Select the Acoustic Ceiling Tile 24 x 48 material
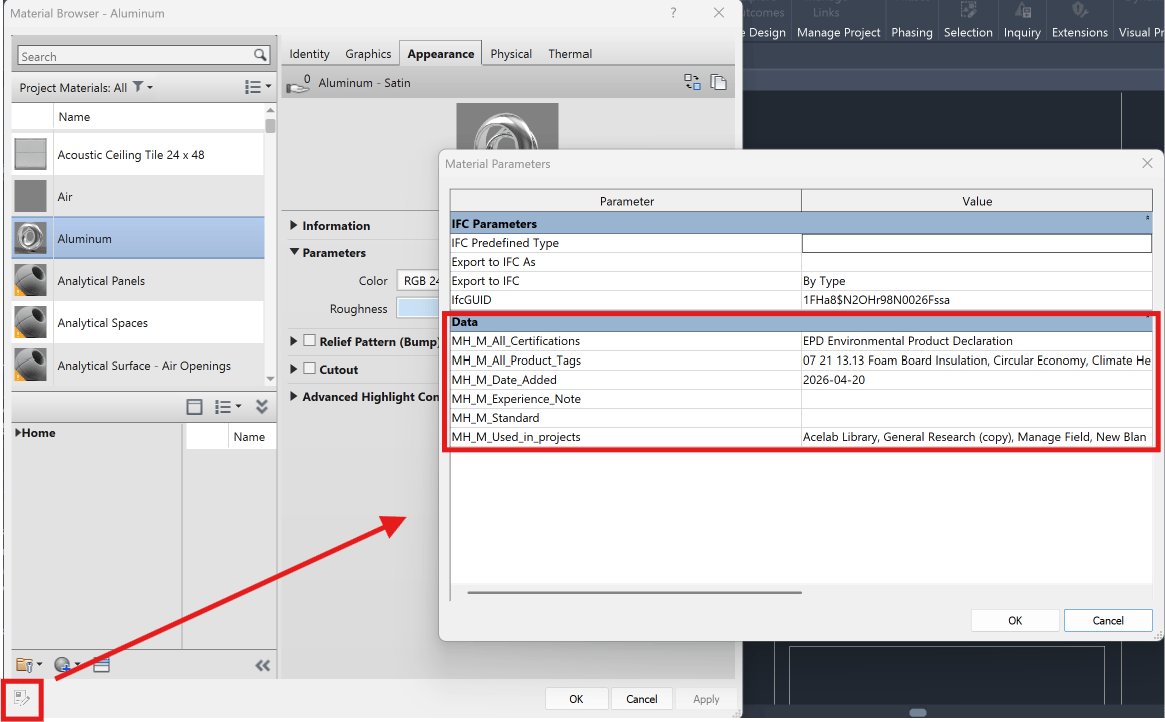The image size is (1165, 722). coord(138,155)
